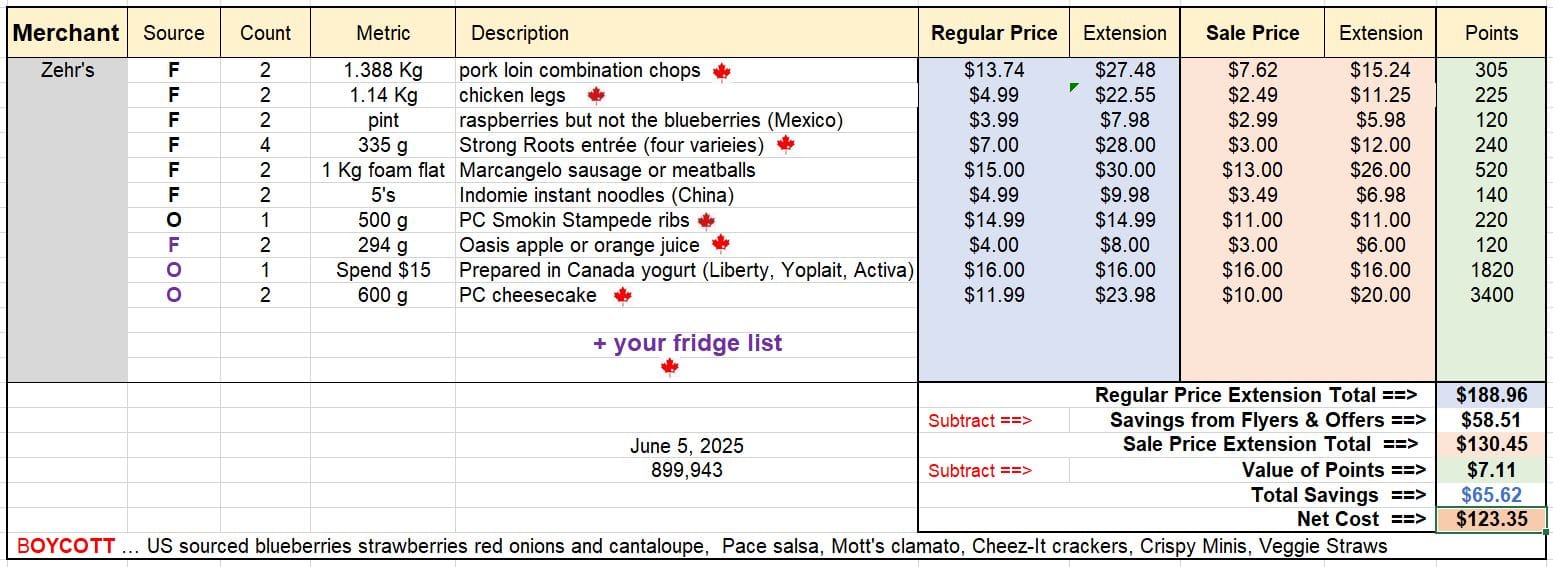
Task: Click the 3400 points cell for cheesecake
Action: (1491, 295)
